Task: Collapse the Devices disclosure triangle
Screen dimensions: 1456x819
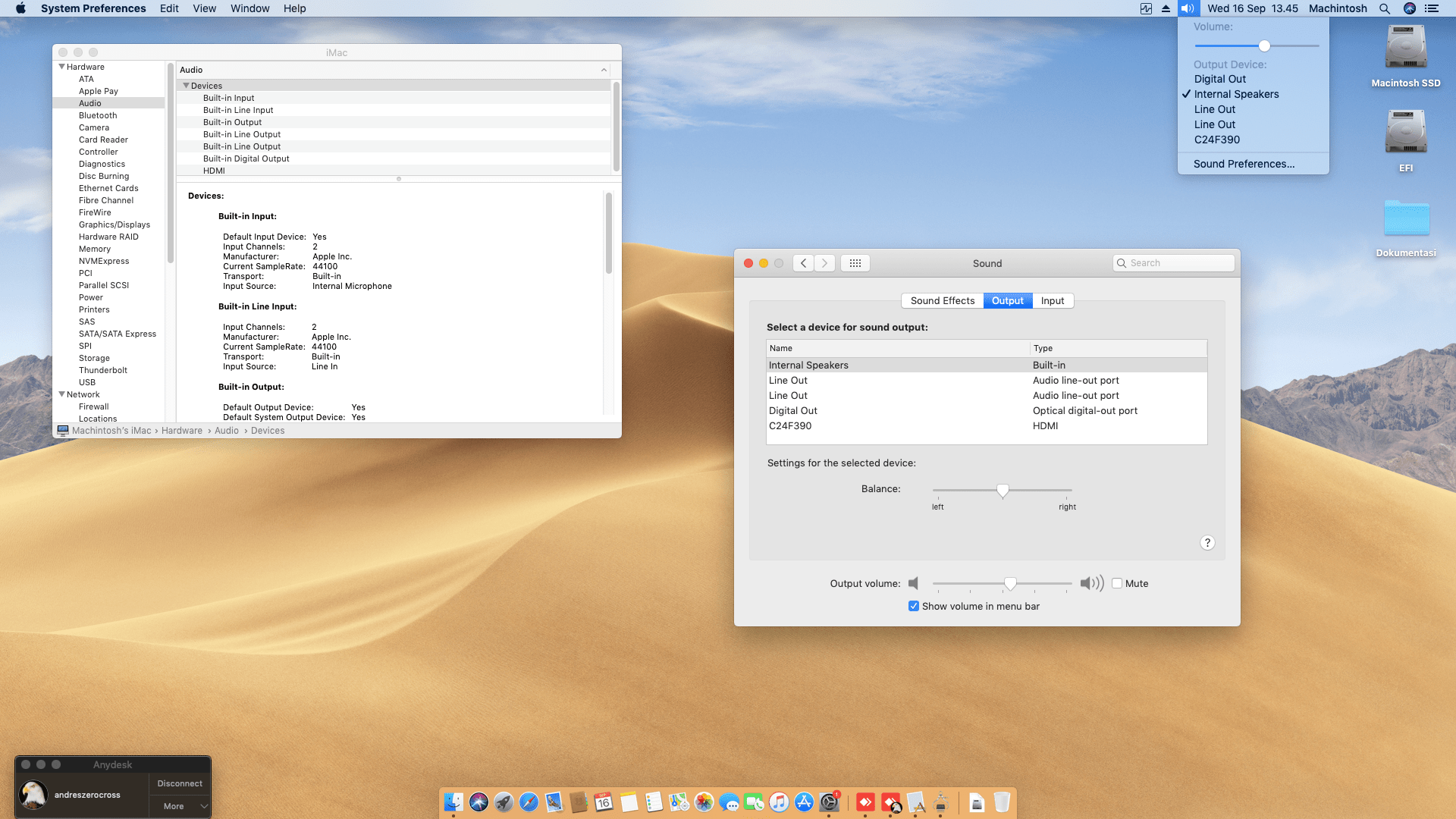Action: [187, 86]
